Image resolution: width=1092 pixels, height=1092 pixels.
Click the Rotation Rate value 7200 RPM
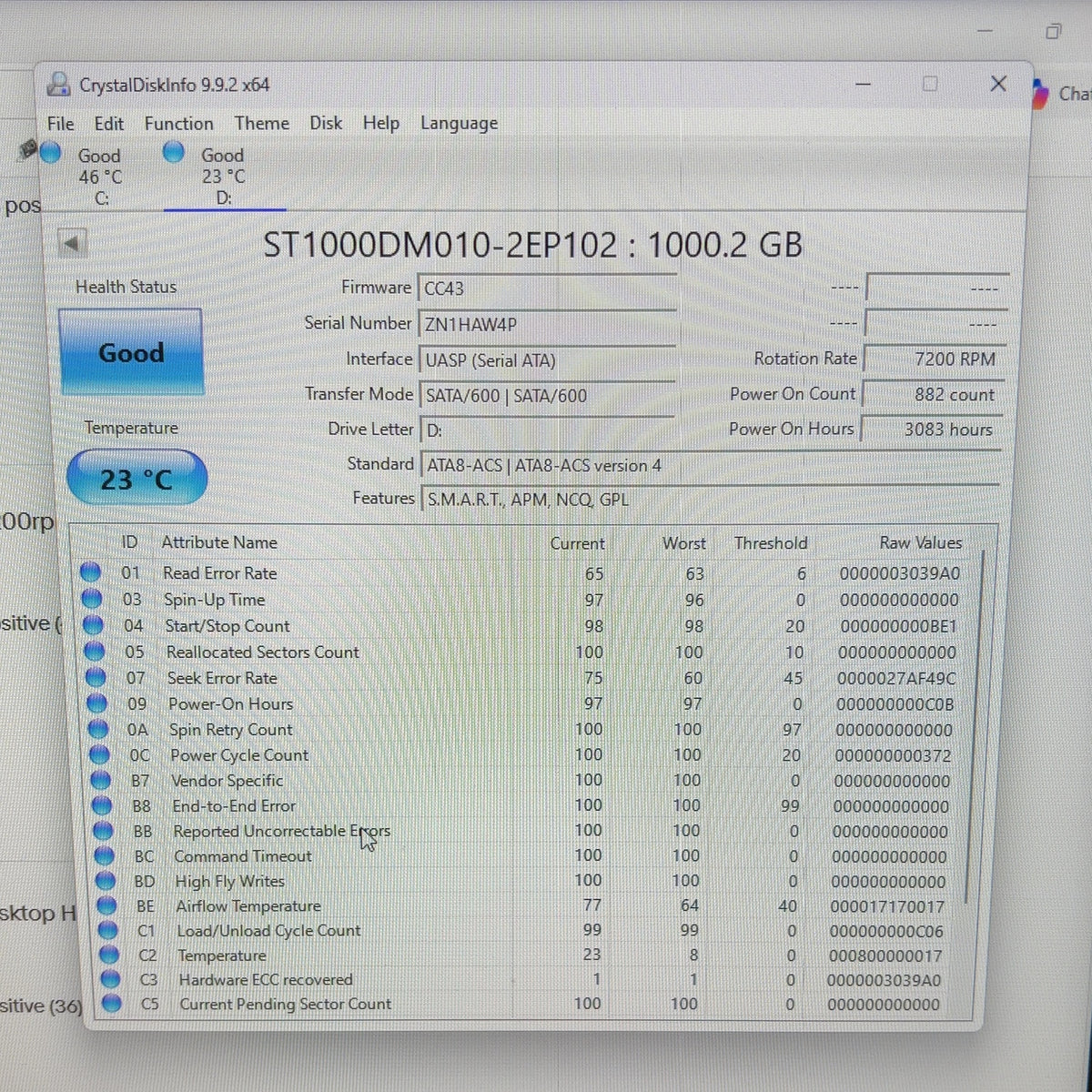pos(935,359)
